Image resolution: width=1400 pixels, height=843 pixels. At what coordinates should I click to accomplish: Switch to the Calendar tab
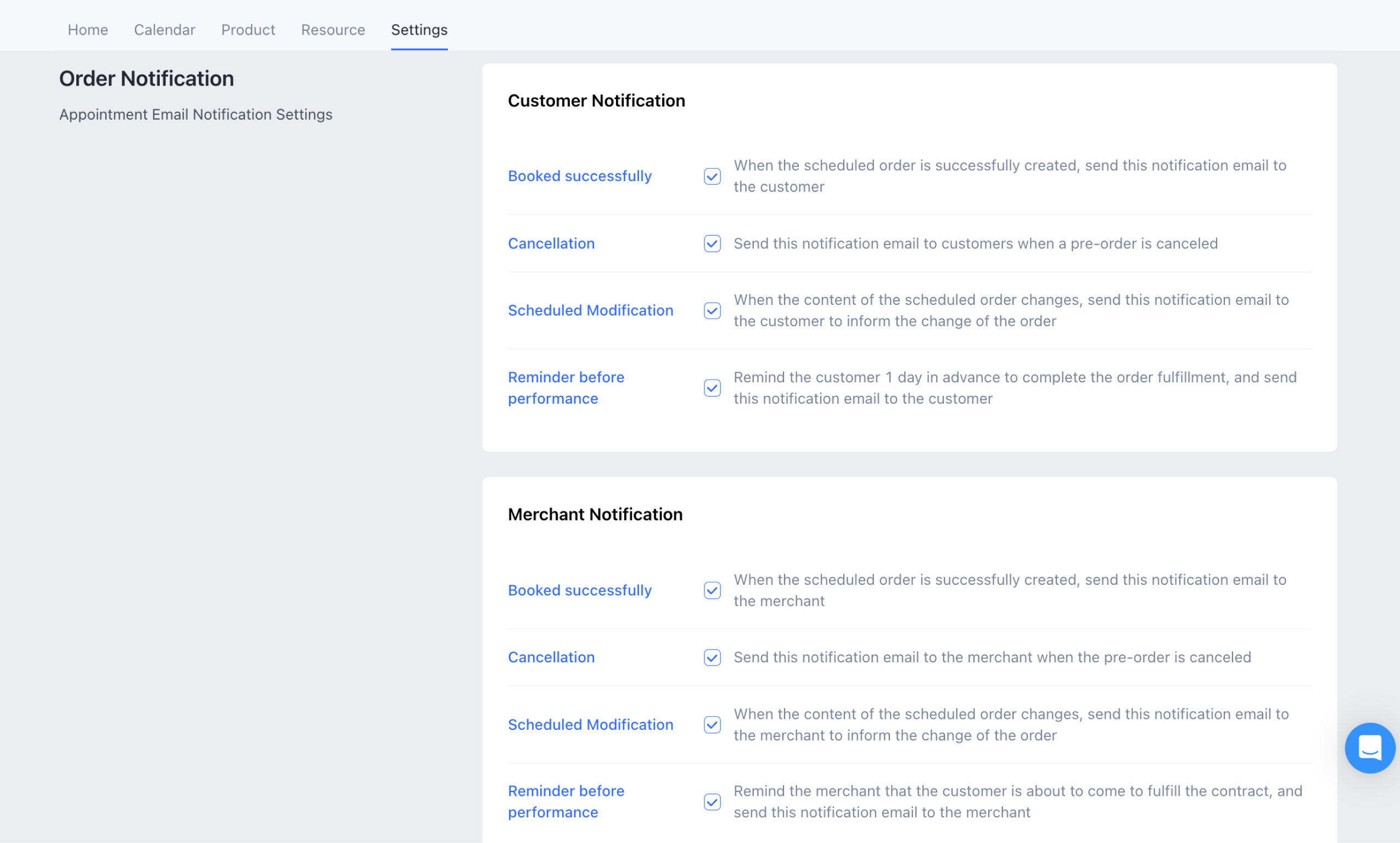point(165,30)
